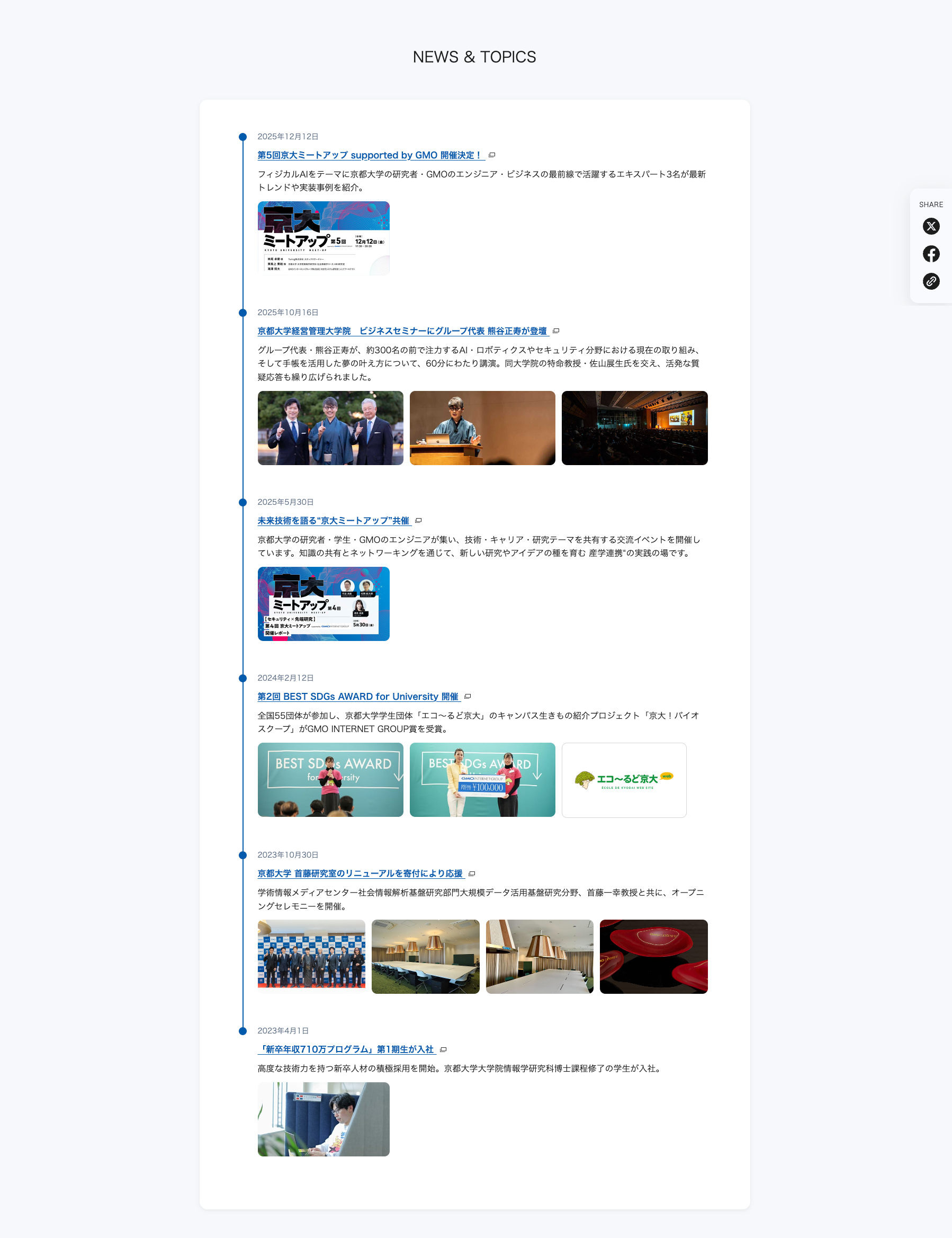Open 第5回京大ミートアップ supported by GMO link
Image resolution: width=952 pixels, height=1238 pixels.
point(370,155)
